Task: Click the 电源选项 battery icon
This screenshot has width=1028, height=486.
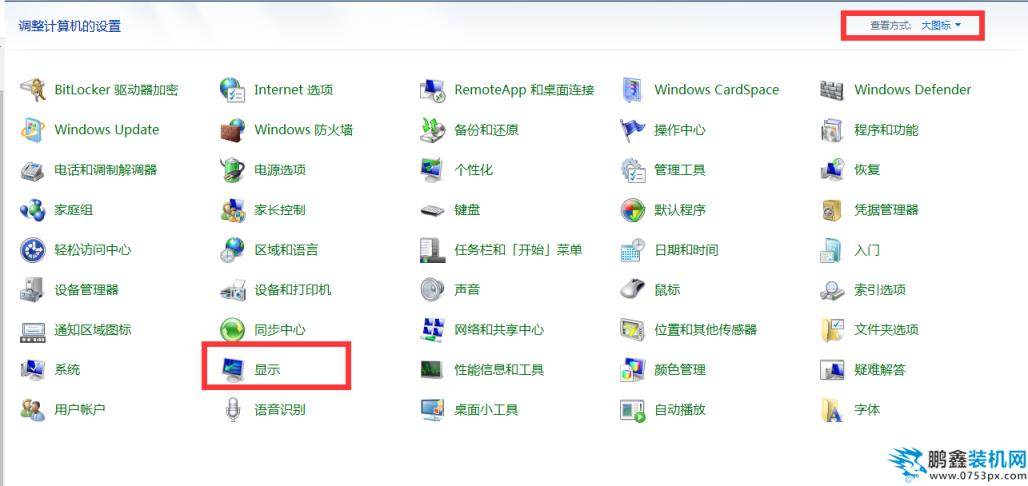Action: 232,170
